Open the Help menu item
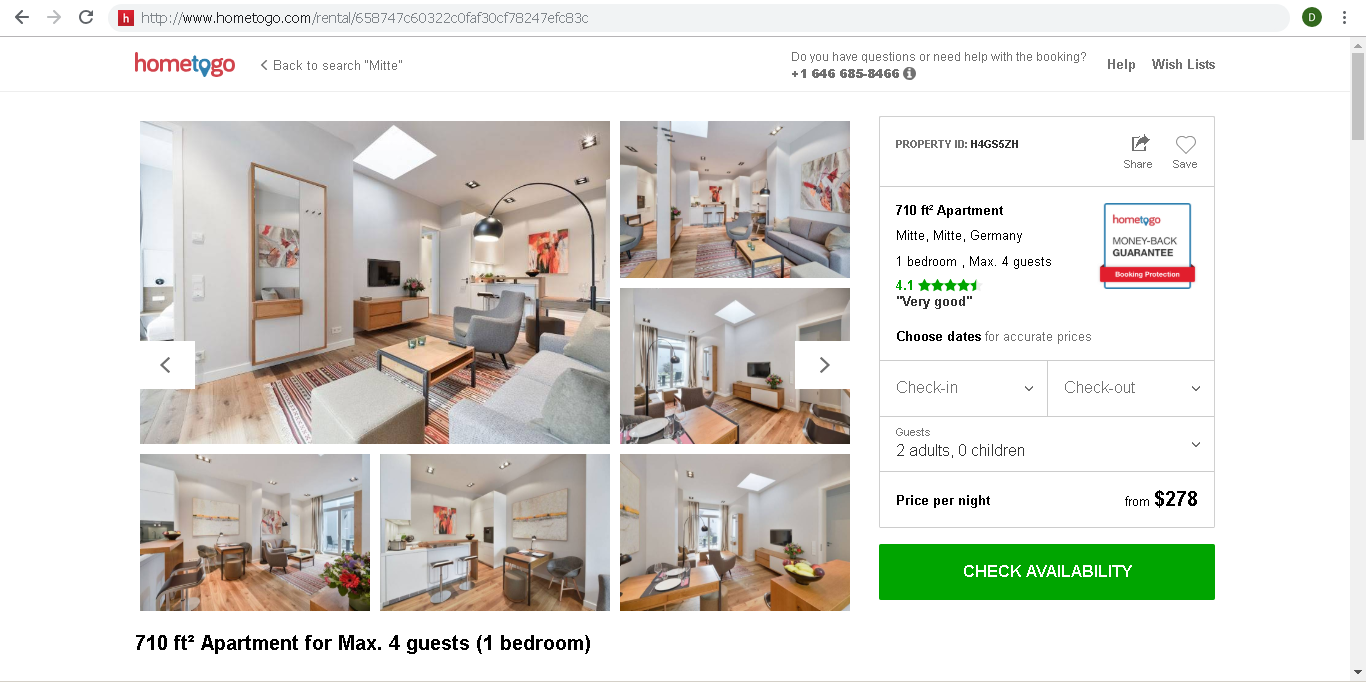 coord(1121,64)
